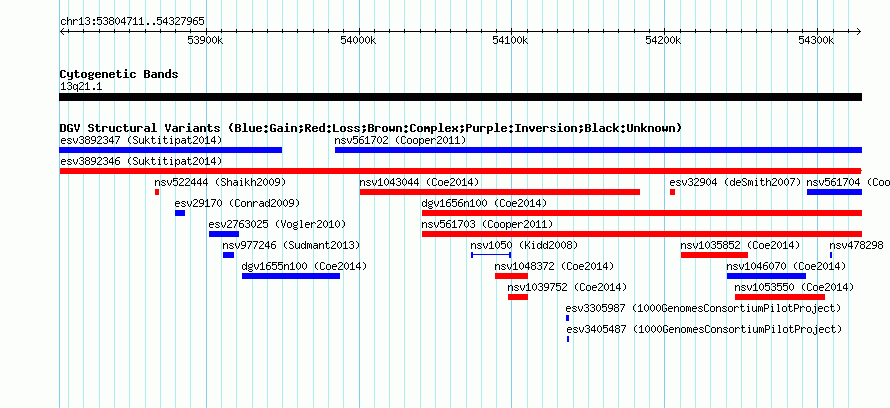Click the esv32904 (deSmith2007) label
890x408 pixels.
[x=735, y=182]
